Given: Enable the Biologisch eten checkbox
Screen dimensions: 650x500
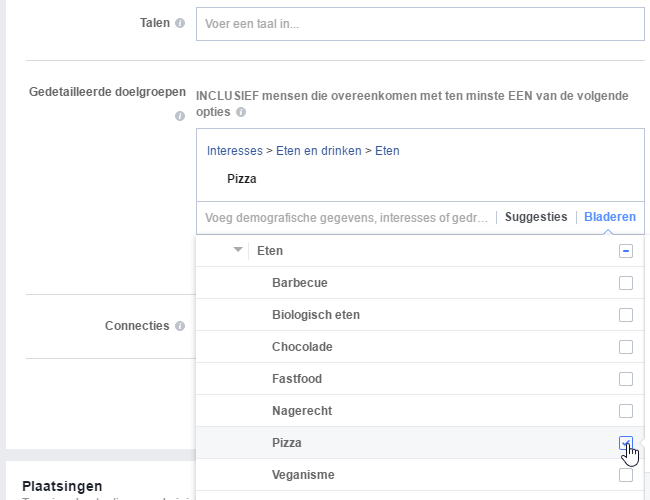Looking at the screenshot, I should [626, 315].
